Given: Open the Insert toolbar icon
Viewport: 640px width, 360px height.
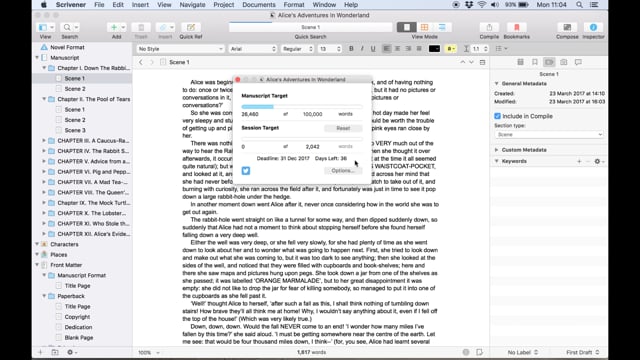Looking at the screenshot, I should click(163, 27).
